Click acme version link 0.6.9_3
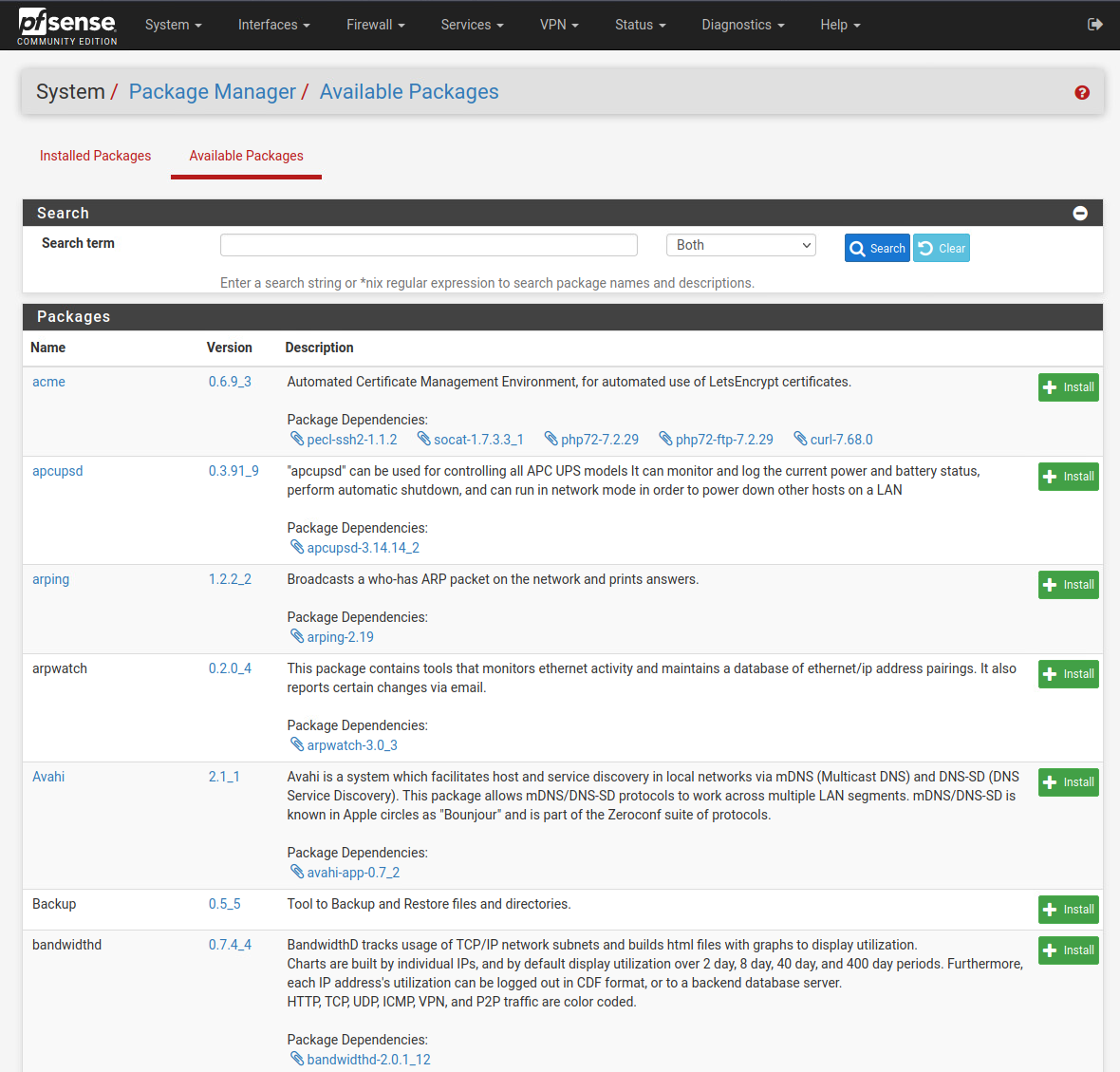 point(230,382)
